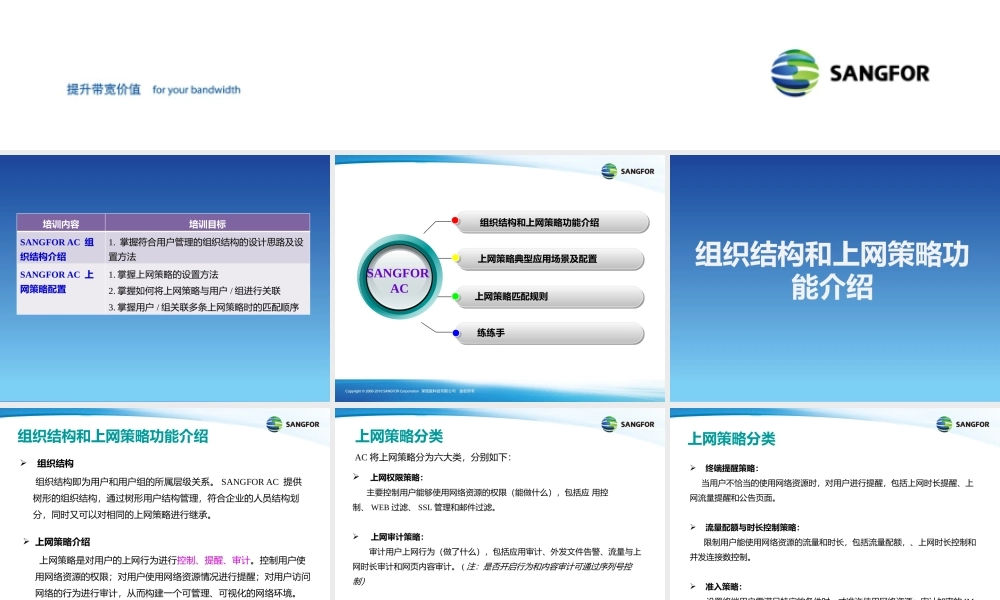Click the 提升带宽价值 for your bandwidth slogan

click(154, 89)
